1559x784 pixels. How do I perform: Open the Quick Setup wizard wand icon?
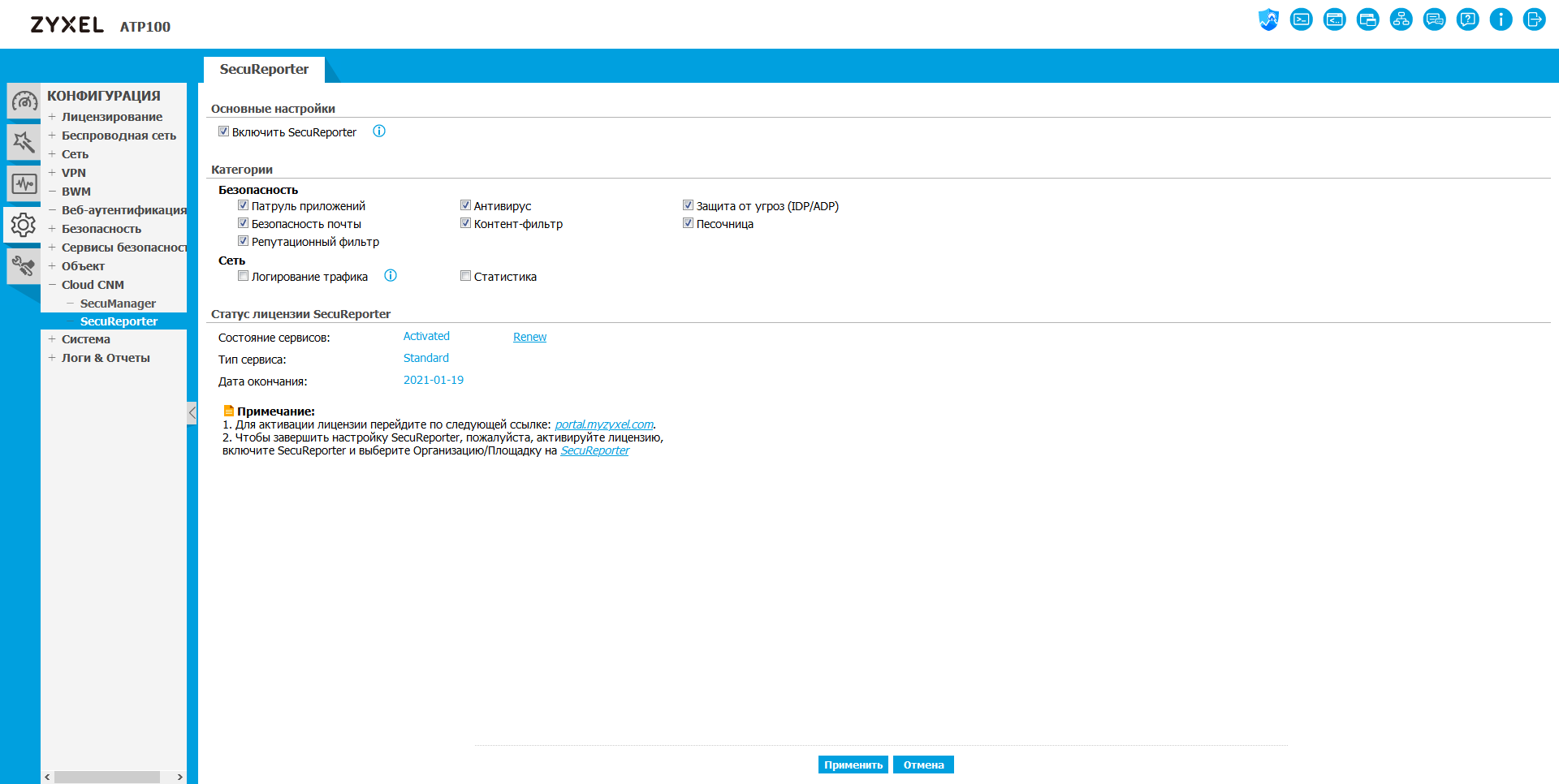(24, 142)
